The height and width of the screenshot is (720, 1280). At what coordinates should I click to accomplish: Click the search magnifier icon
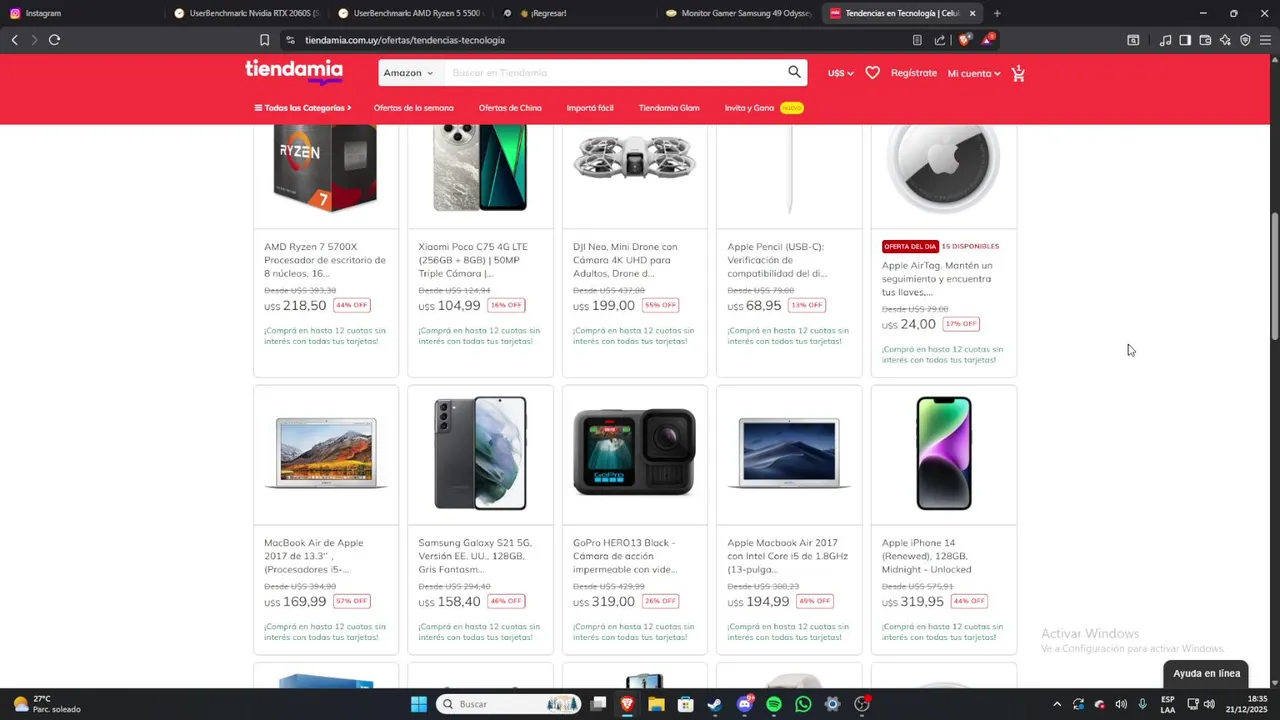(x=794, y=72)
